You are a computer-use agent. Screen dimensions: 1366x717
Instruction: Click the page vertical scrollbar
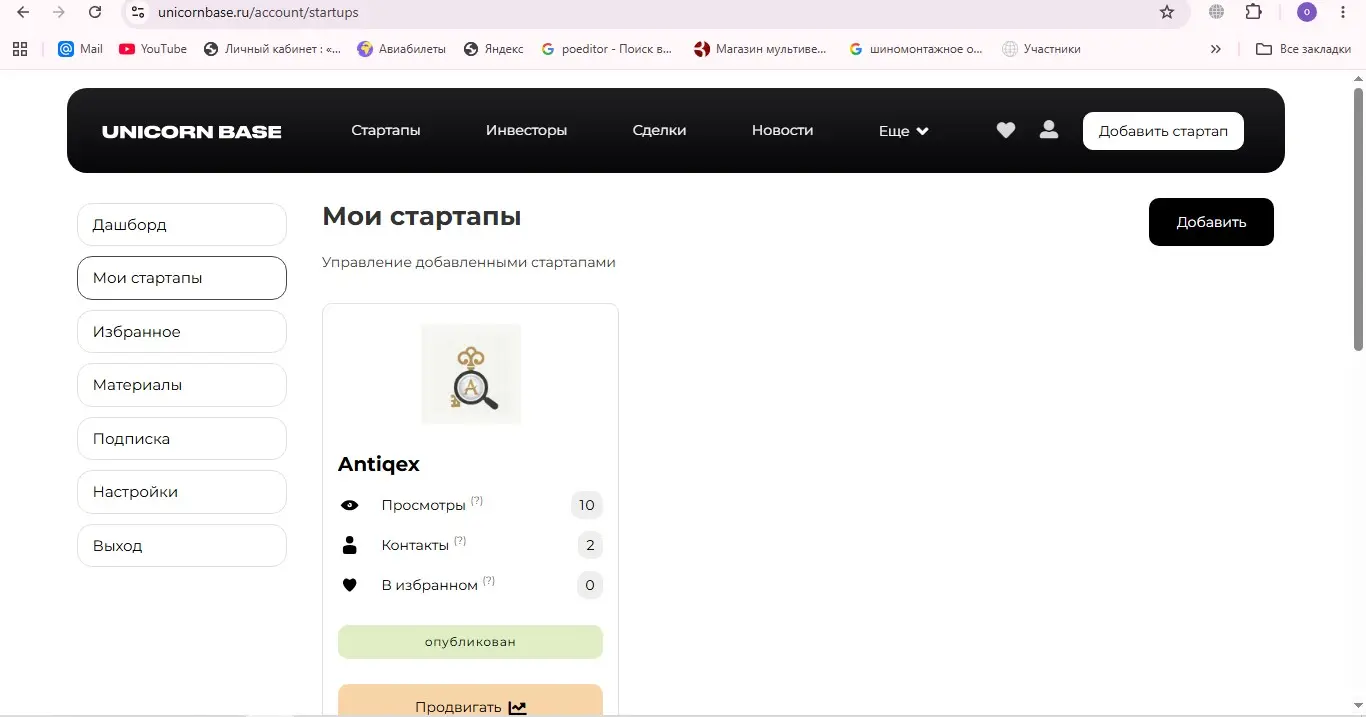click(1358, 219)
